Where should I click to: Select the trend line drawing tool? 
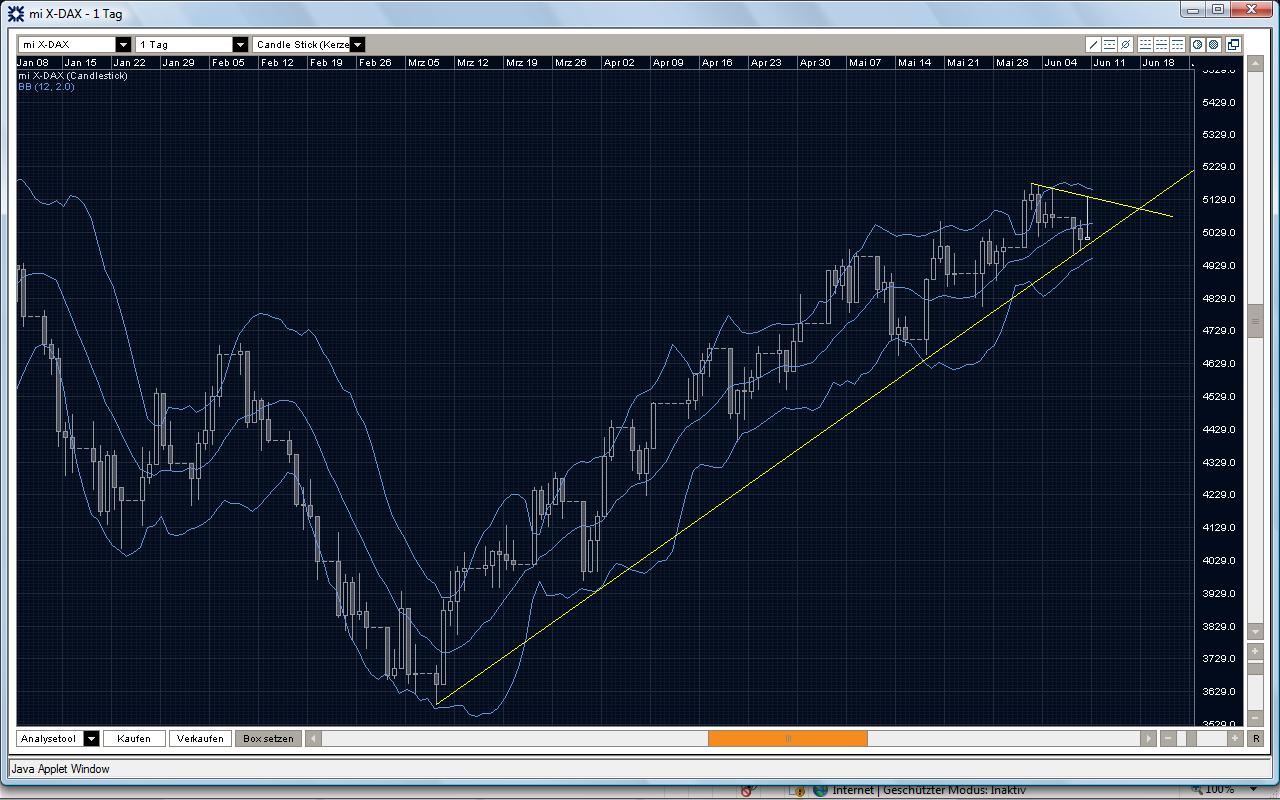coord(1093,44)
